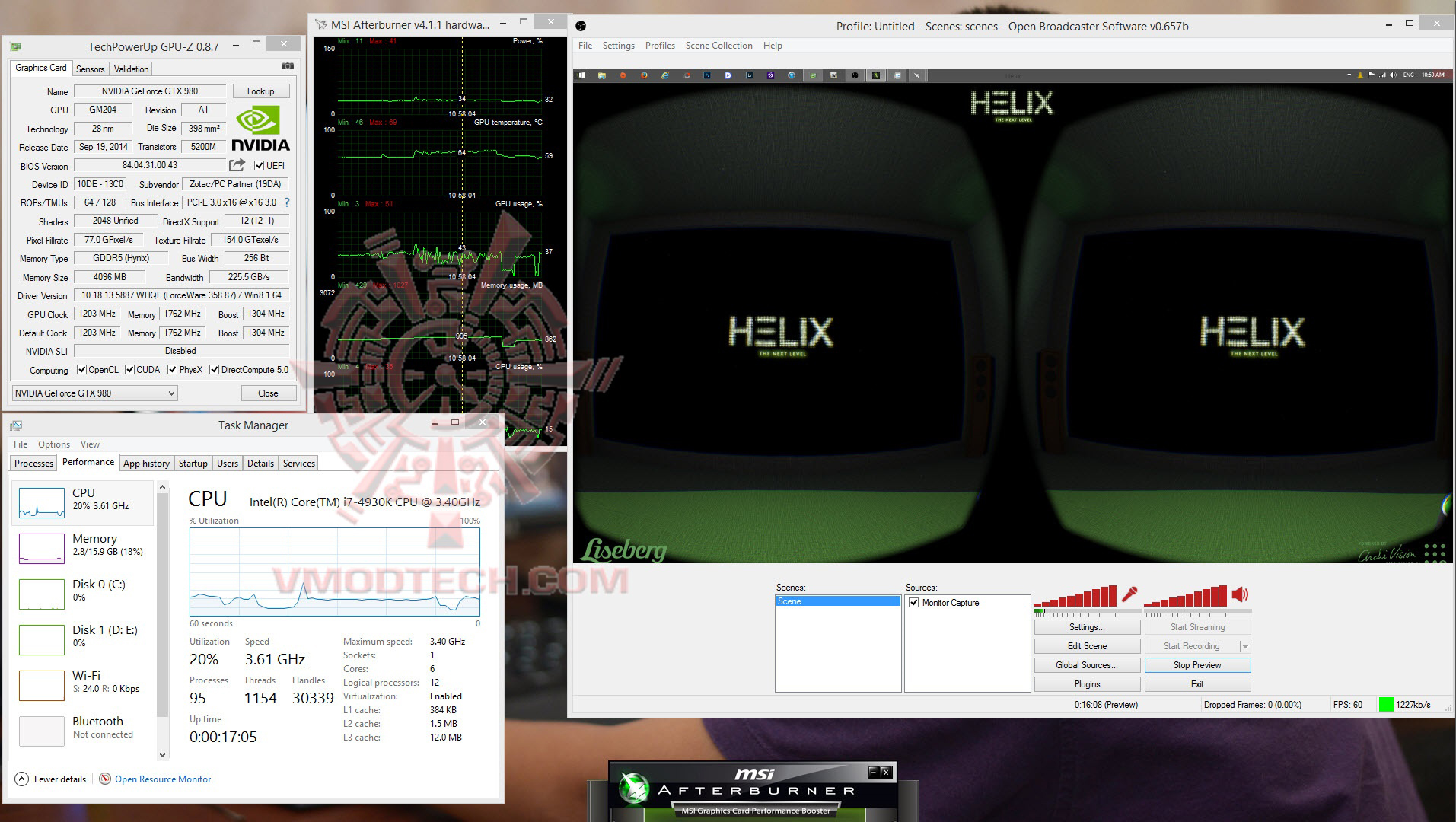Mute the desktop speaker icon in OBS

pyautogui.click(x=1241, y=594)
